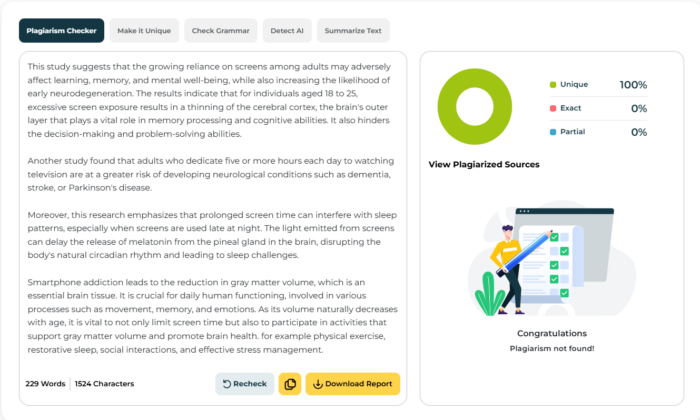Screen dimensions: 700x420
Task: Click the Unique 100% percentage value
Action: point(633,85)
